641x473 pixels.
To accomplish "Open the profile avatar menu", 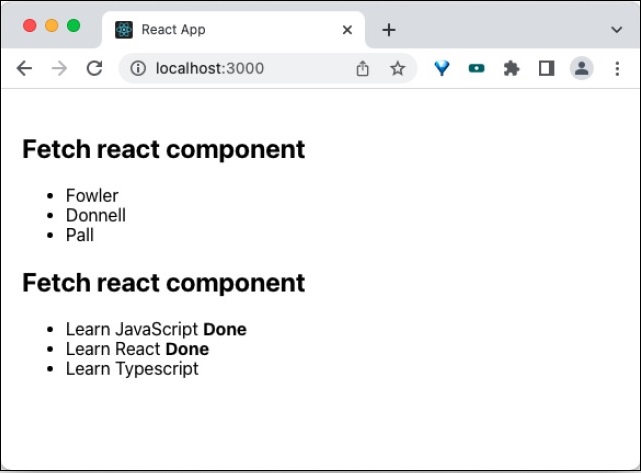I will pyautogui.click(x=581, y=68).
